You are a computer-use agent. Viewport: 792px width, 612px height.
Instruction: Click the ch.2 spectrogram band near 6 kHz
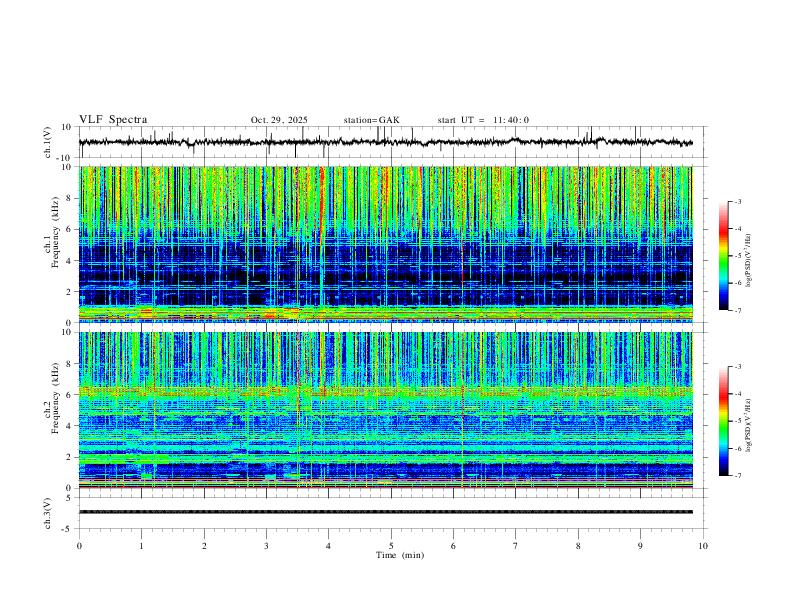click(385, 391)
